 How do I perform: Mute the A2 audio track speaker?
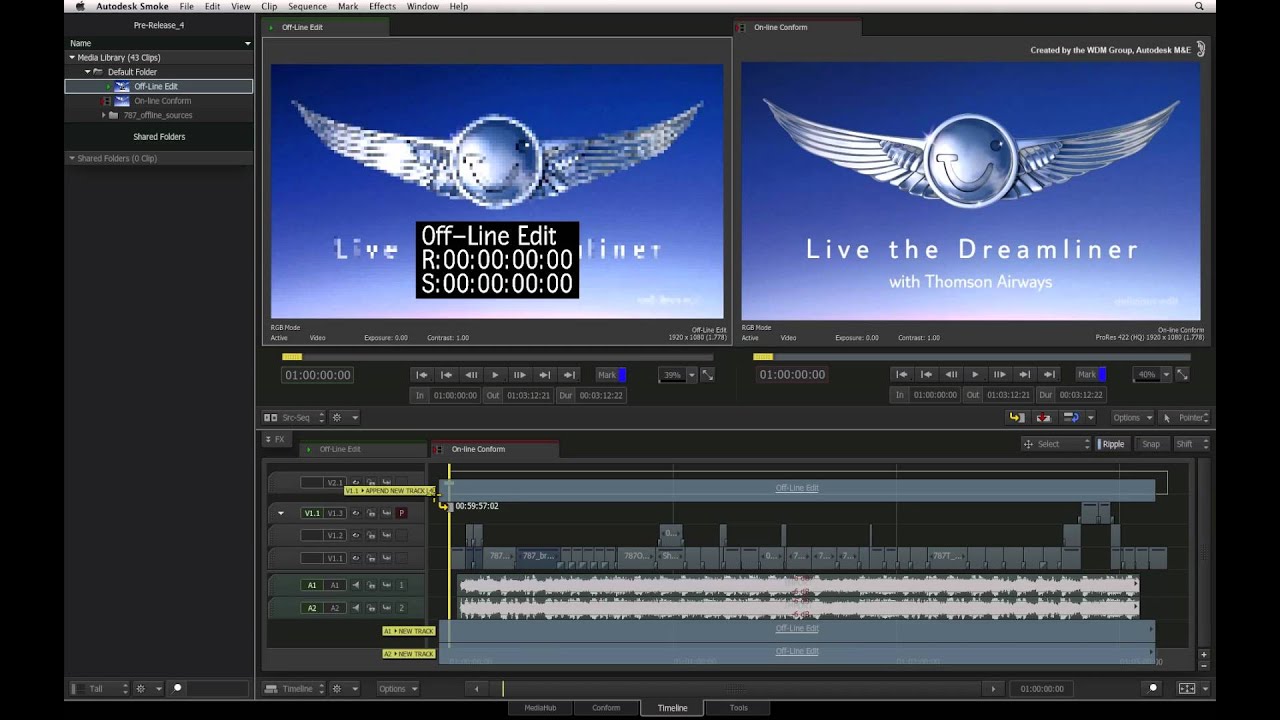[x=355, y=608]
